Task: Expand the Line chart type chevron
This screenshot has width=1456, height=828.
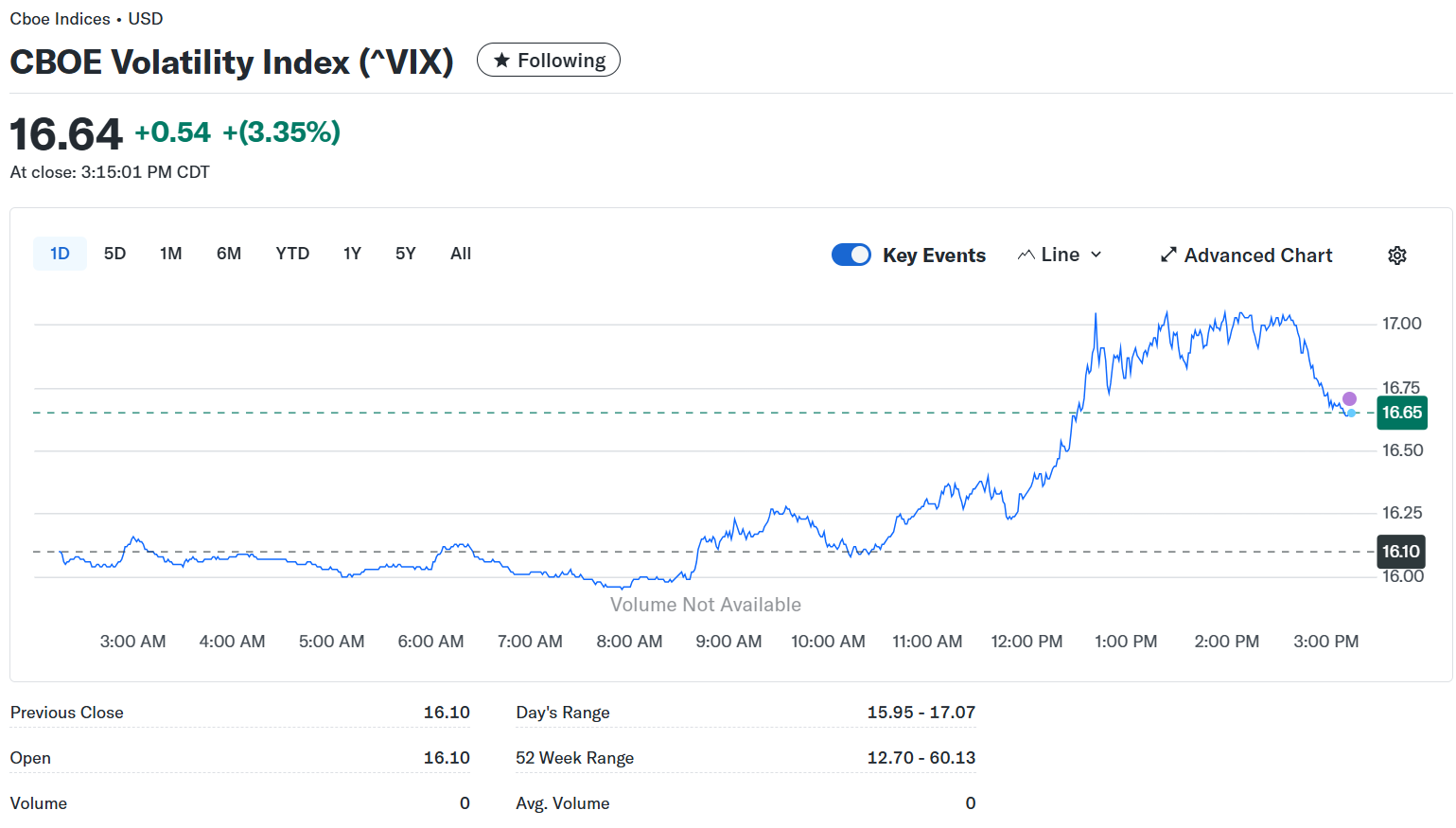Action: click(1096, 255)
